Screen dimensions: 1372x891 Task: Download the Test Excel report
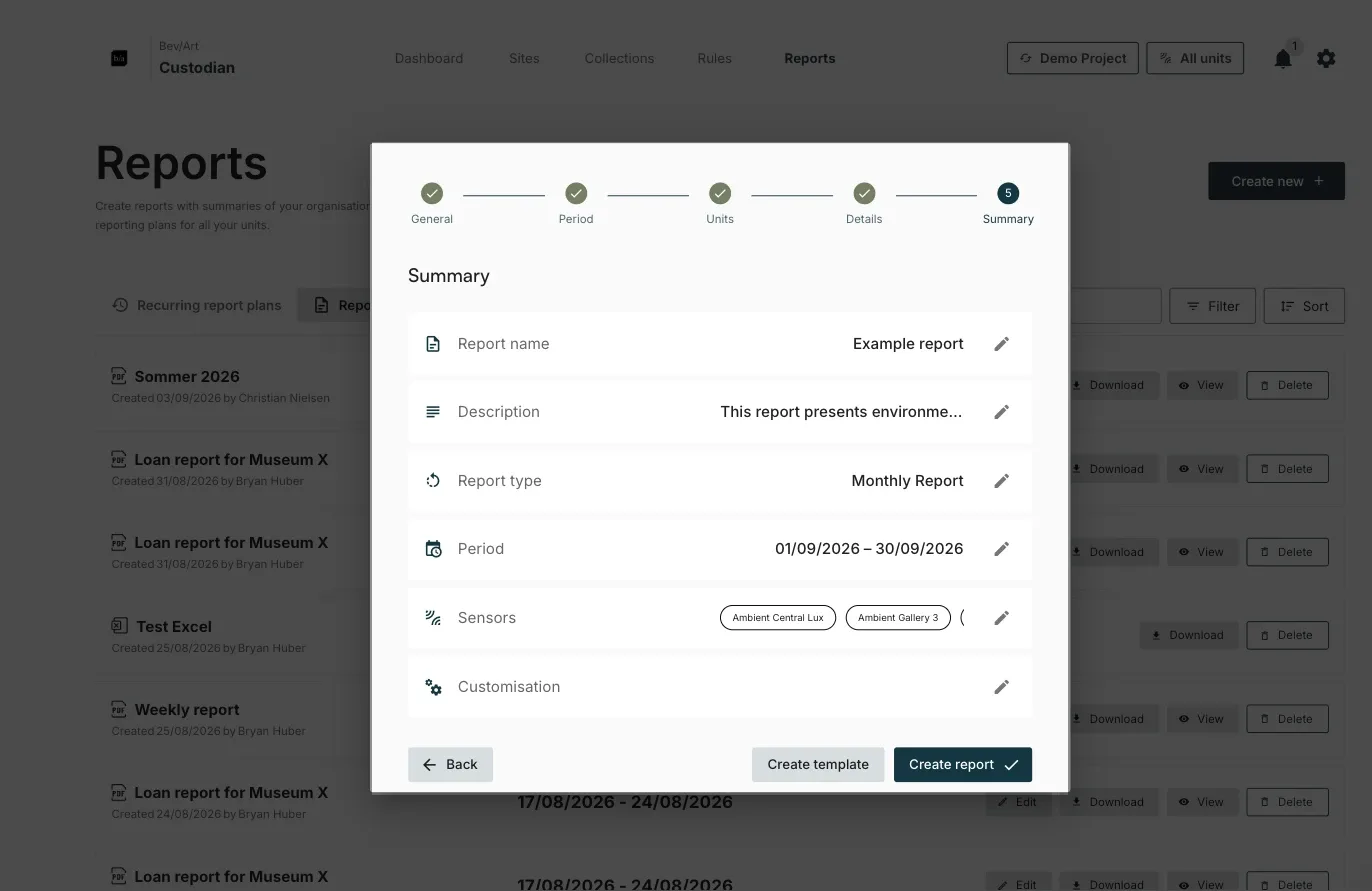(1188, 635)
